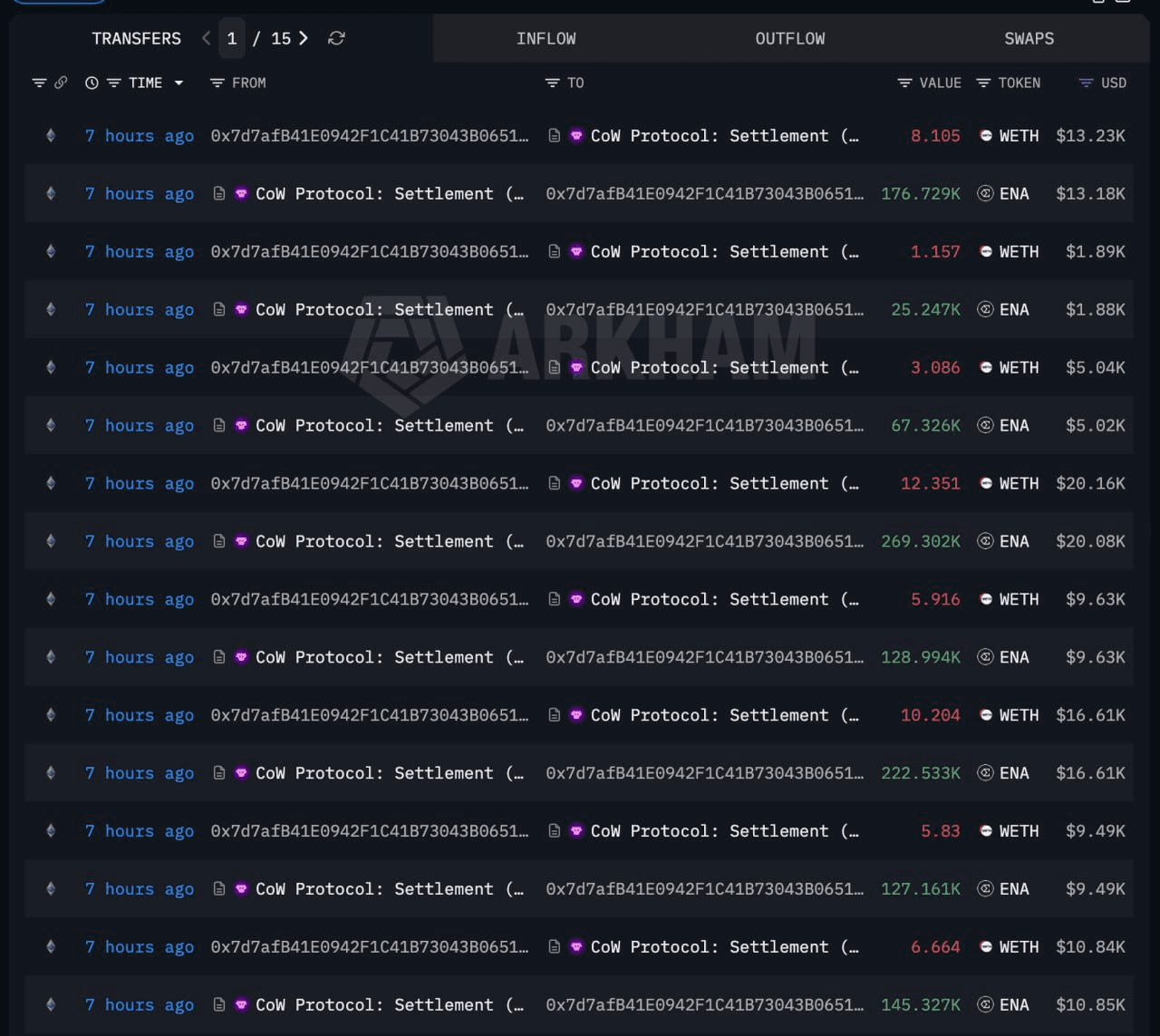Viewport: 1160px width, 1036px height.
Task: Open time link on 176.729K ENA row
Action: [140, 193]
